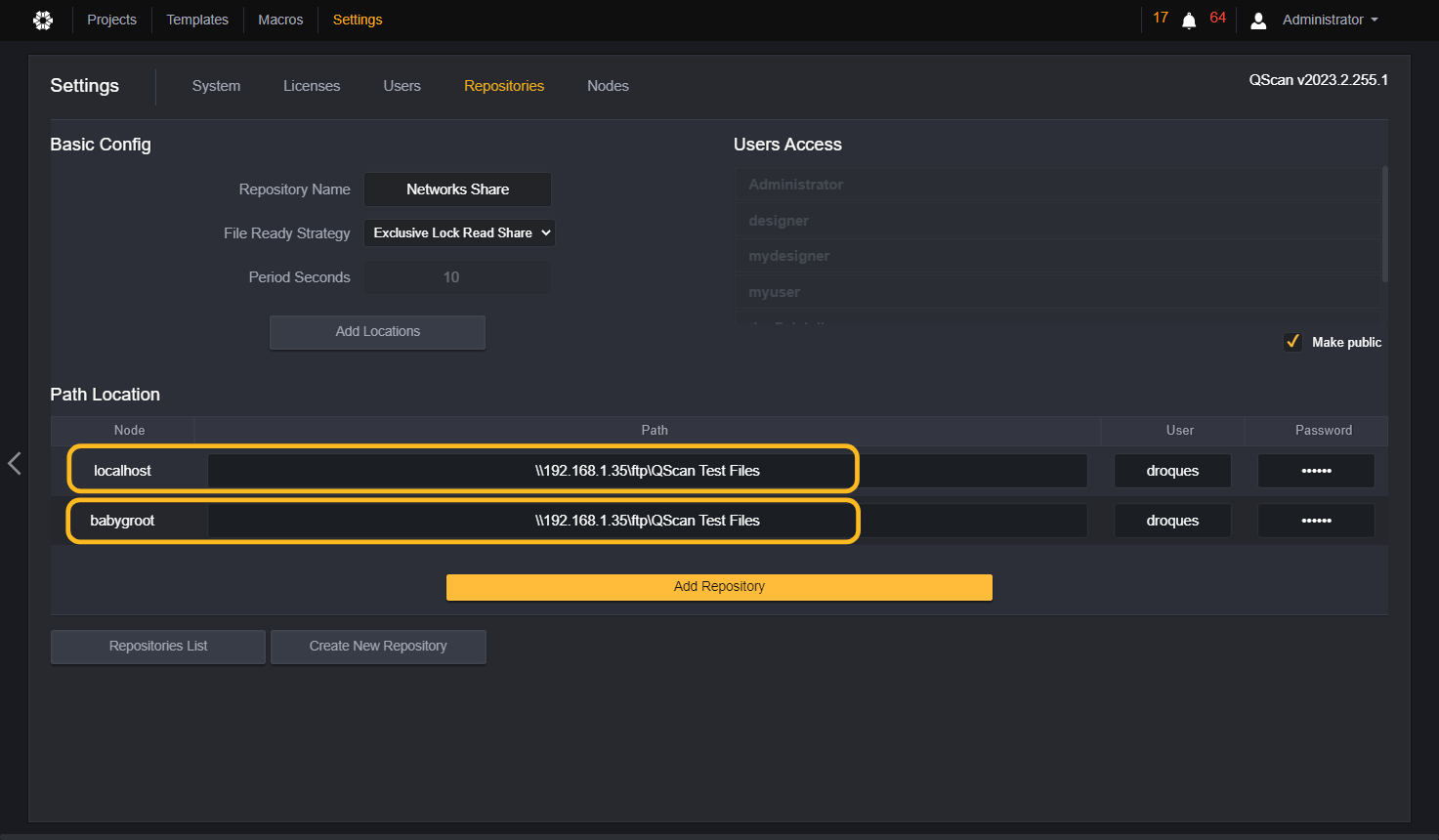1439x840 pixels.
Task: Click the Add Locations button
Action: pyautogui.click(x=377, y=332)
